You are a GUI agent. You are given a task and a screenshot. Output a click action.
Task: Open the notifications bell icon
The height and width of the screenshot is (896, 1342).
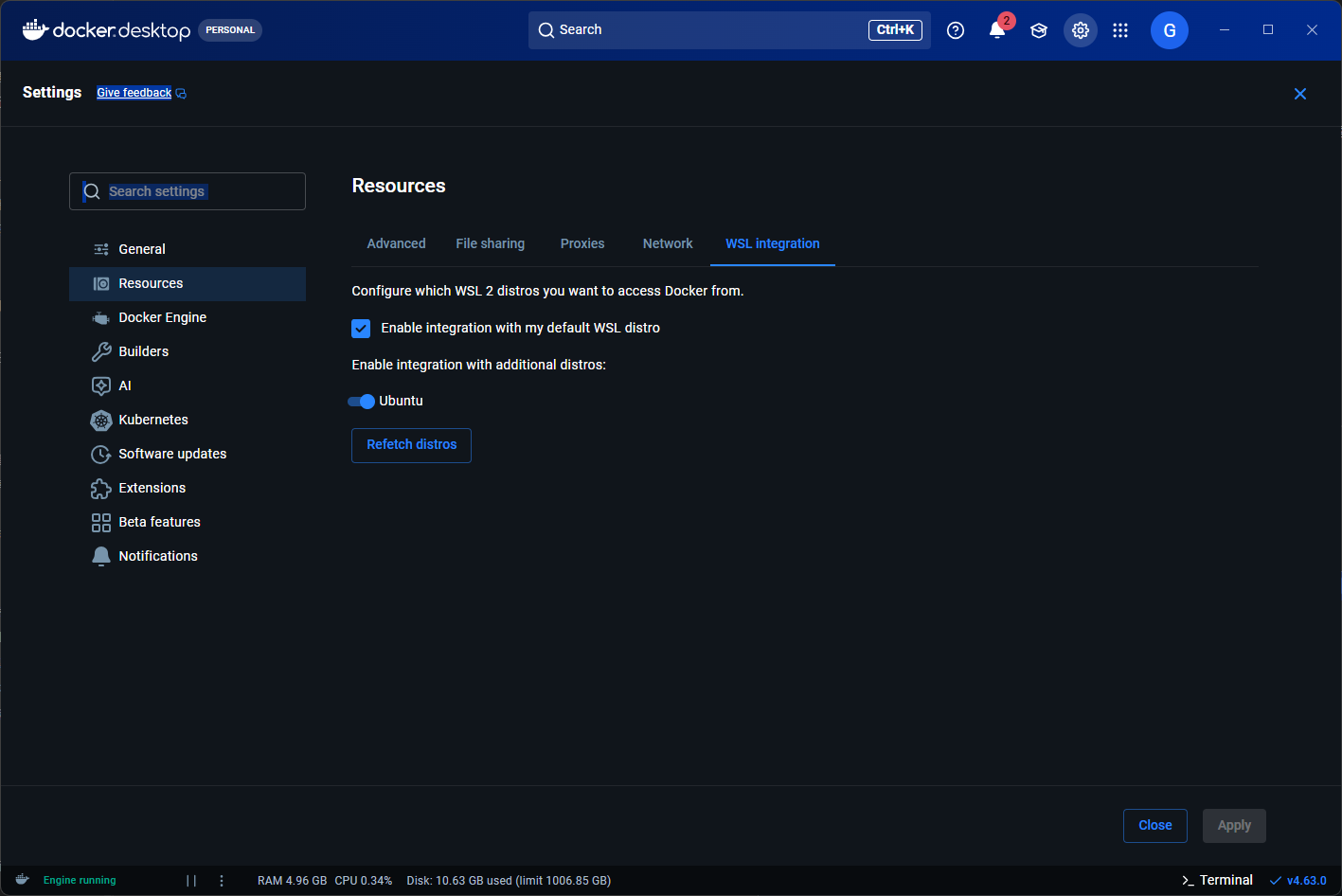(997, 30)
